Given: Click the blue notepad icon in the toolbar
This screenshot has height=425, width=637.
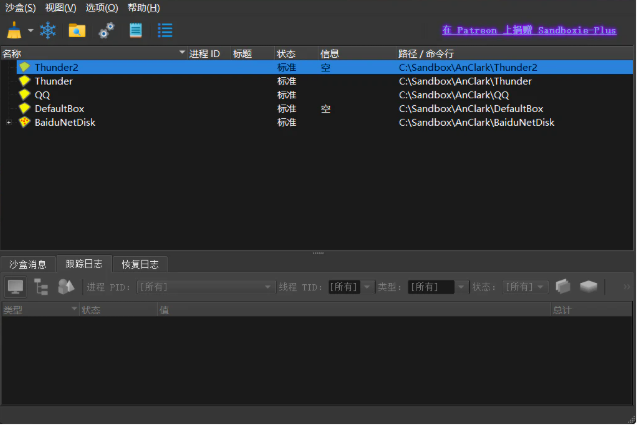Looking at the screenshot, I should (136, 30).
